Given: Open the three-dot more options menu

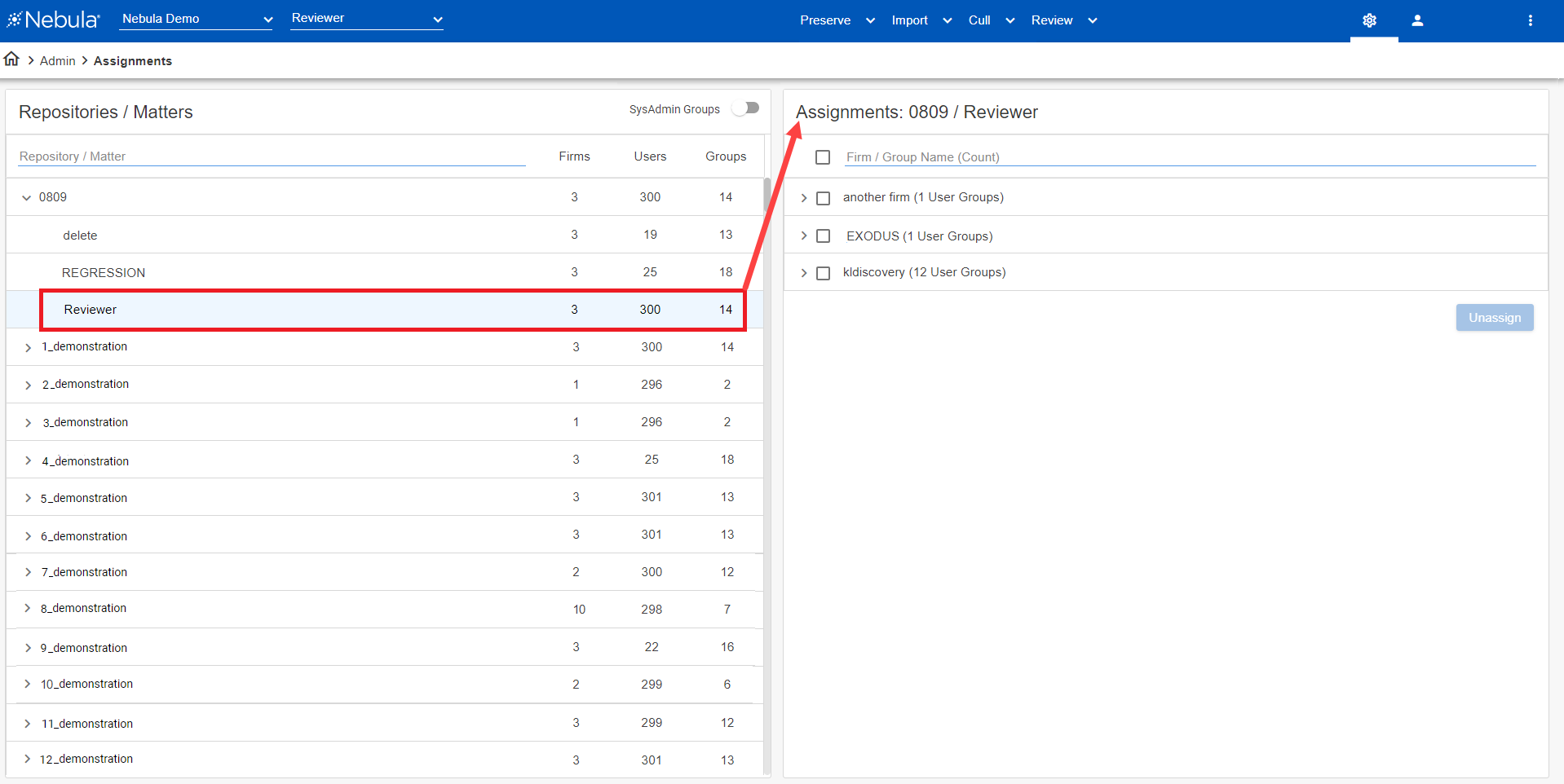Looking at the screenshot, I should 1530,20.
